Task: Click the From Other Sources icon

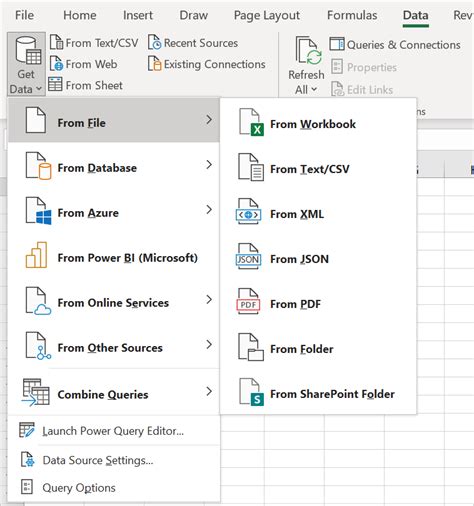Action: pos(38,346)
